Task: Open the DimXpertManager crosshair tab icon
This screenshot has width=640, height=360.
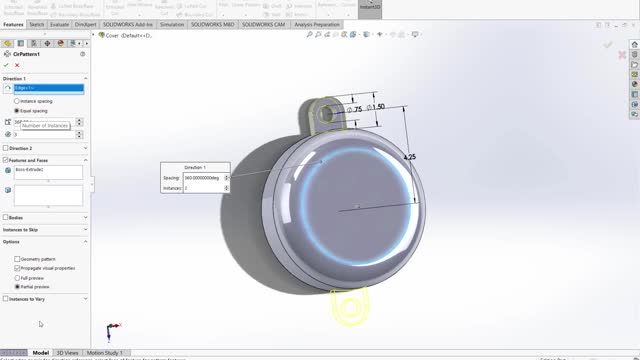Action: coord(47,43)
